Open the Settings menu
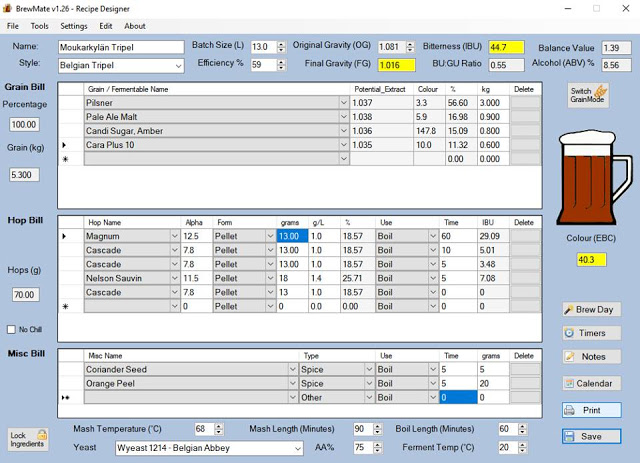This screenshot has height=463, width=640. click(x=73, y=26)
